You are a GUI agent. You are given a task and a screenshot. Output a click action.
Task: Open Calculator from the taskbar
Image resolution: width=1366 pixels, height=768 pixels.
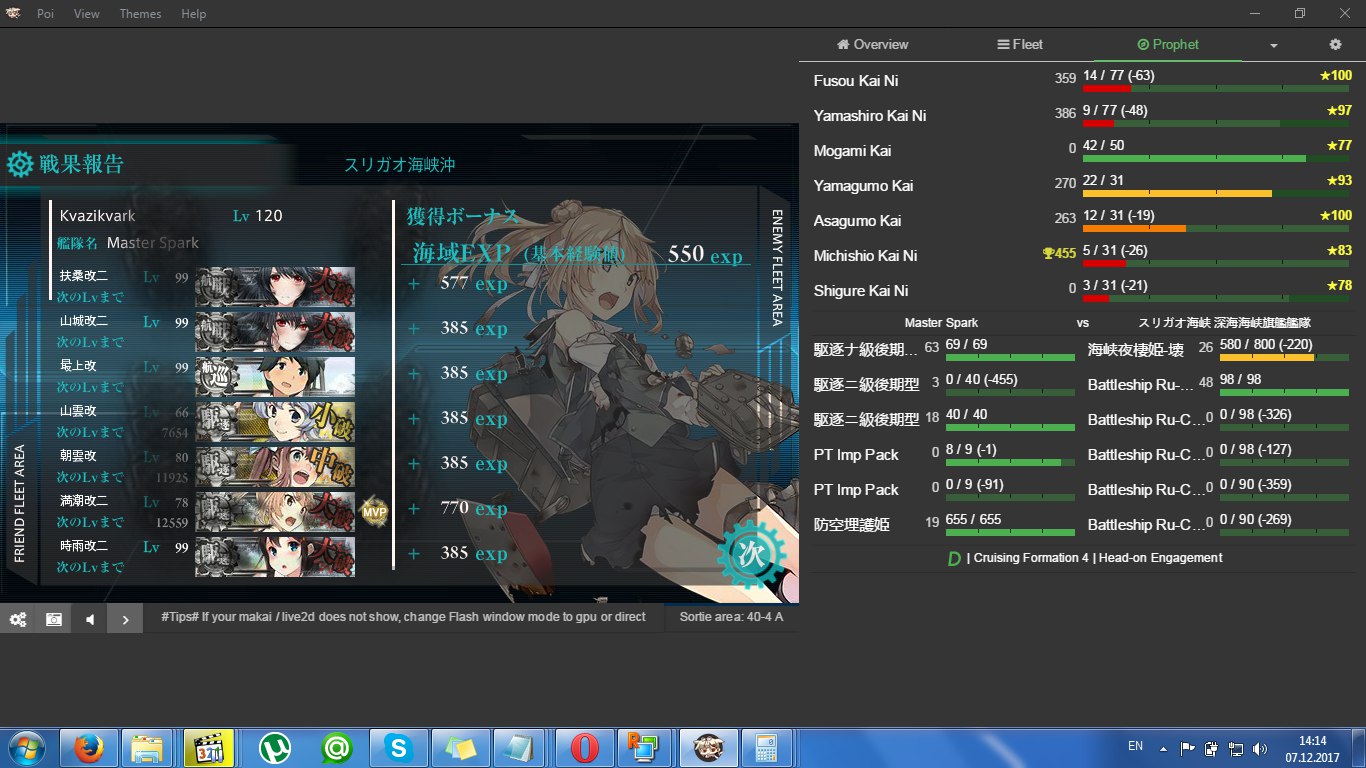(766, 747)
